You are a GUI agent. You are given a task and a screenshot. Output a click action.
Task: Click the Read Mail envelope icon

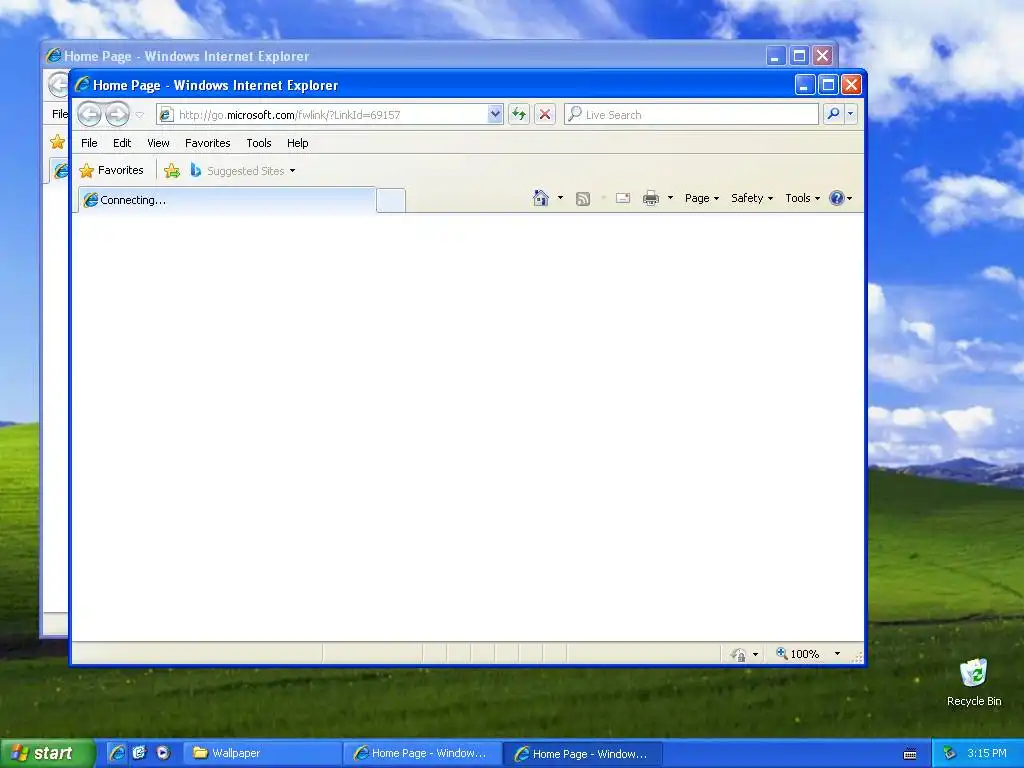click(622, 198)
